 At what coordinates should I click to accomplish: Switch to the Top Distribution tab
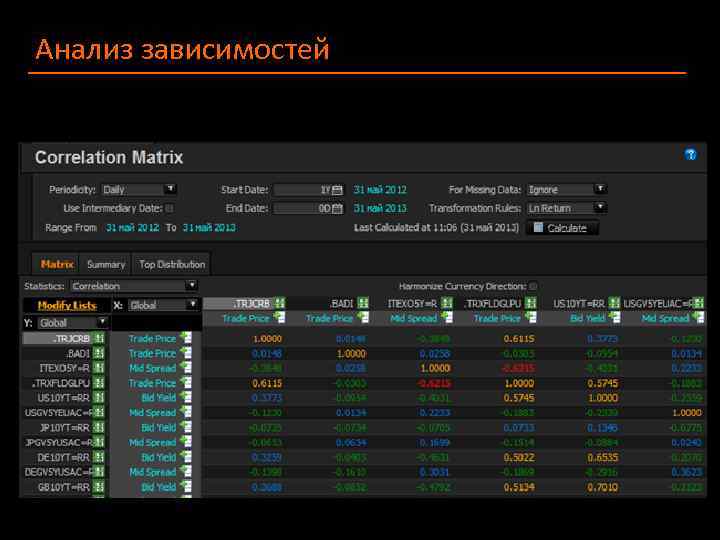[x=172, y=264]
